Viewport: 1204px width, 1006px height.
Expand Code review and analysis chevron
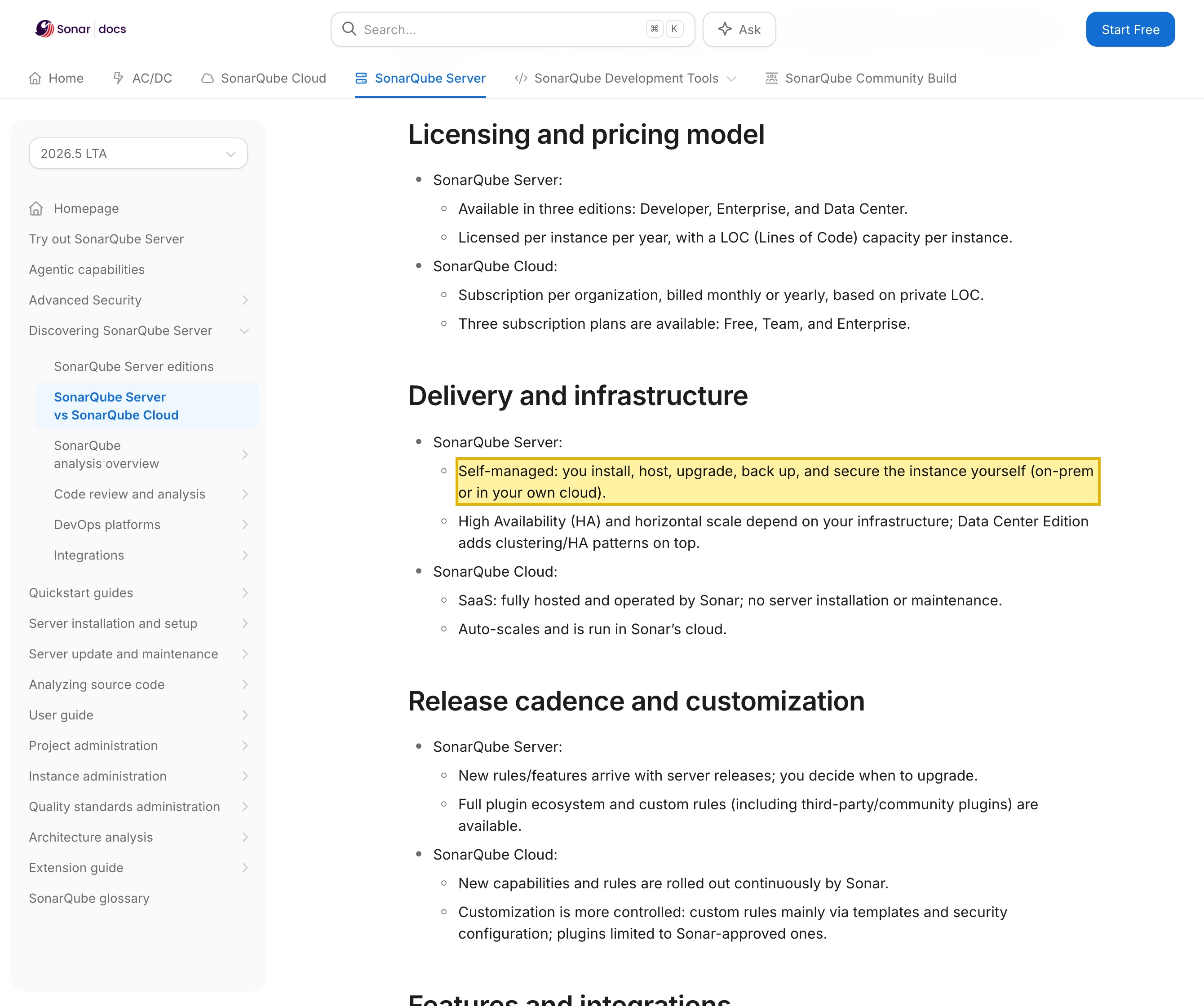point(245,494)
